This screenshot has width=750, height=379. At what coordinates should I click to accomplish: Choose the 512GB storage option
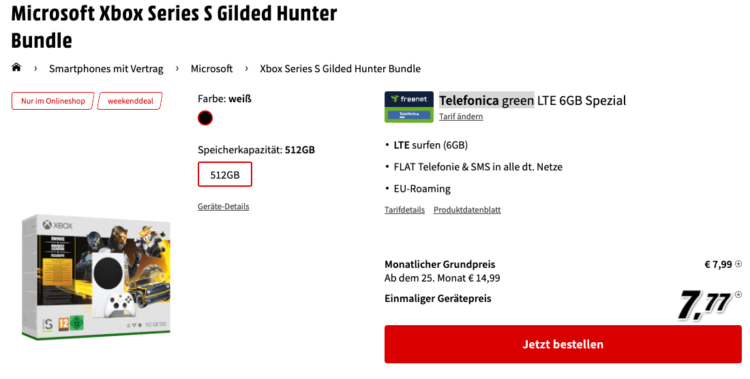click(225, 175)
